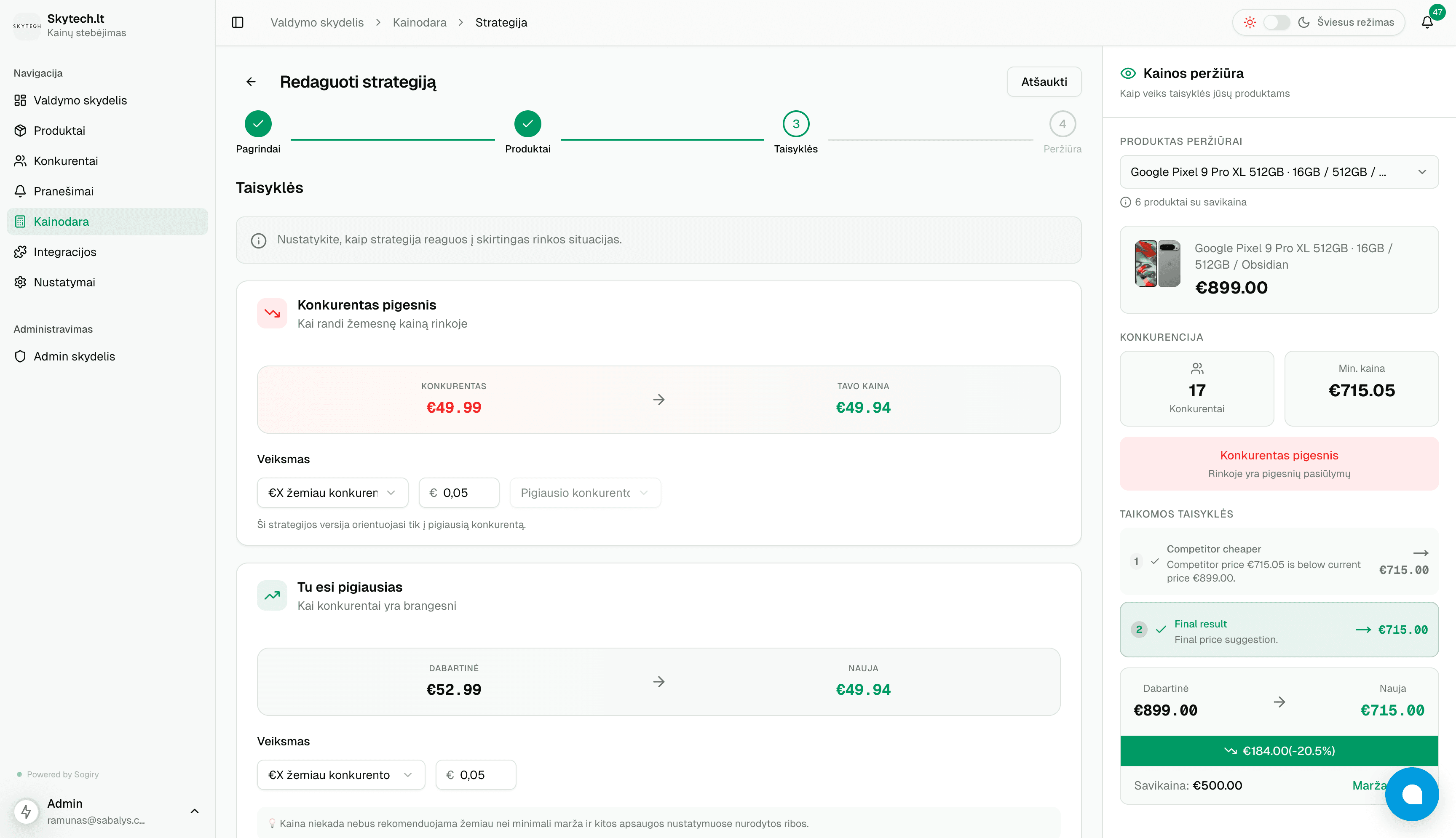
Task: Select step 3 Taisyklės circle
Action: pyautogui.click(x=796, y=124)
